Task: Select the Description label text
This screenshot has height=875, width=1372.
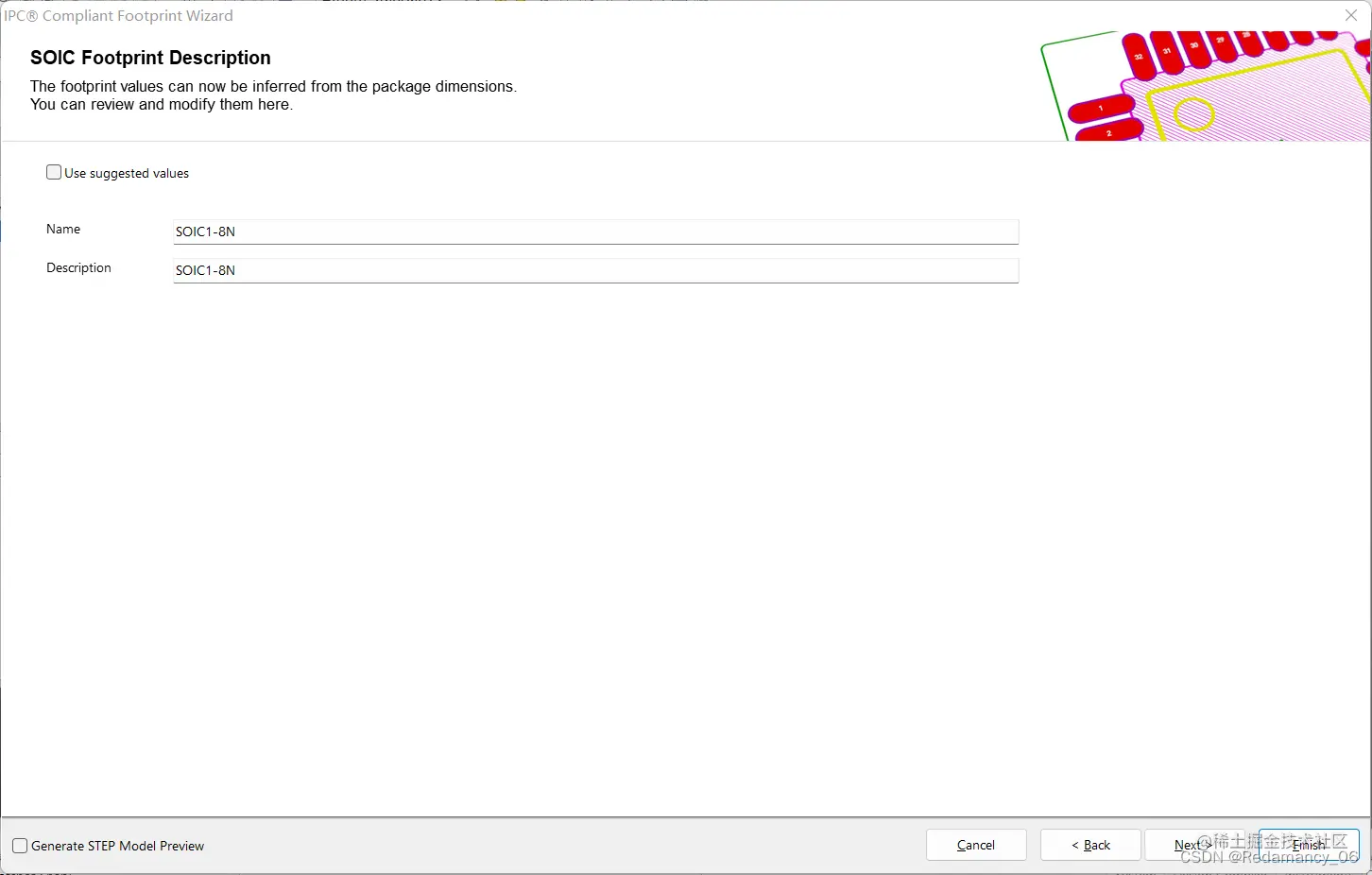Action: tap(78, 268)
